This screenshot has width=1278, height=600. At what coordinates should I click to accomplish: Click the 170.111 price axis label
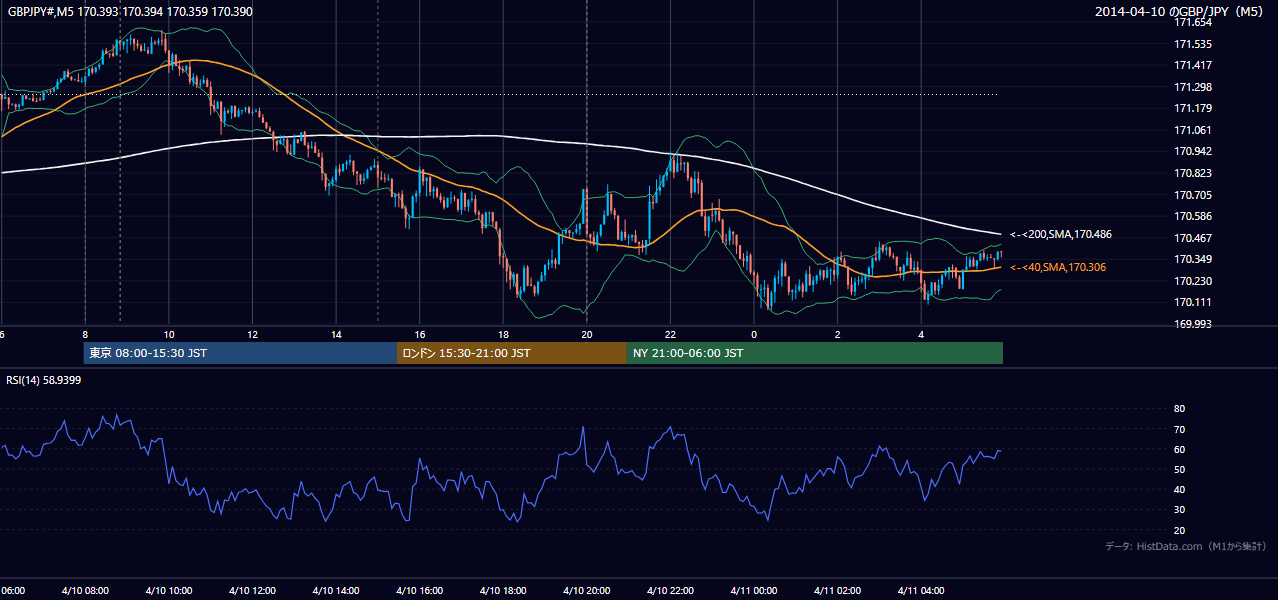tap(1193, 302)
